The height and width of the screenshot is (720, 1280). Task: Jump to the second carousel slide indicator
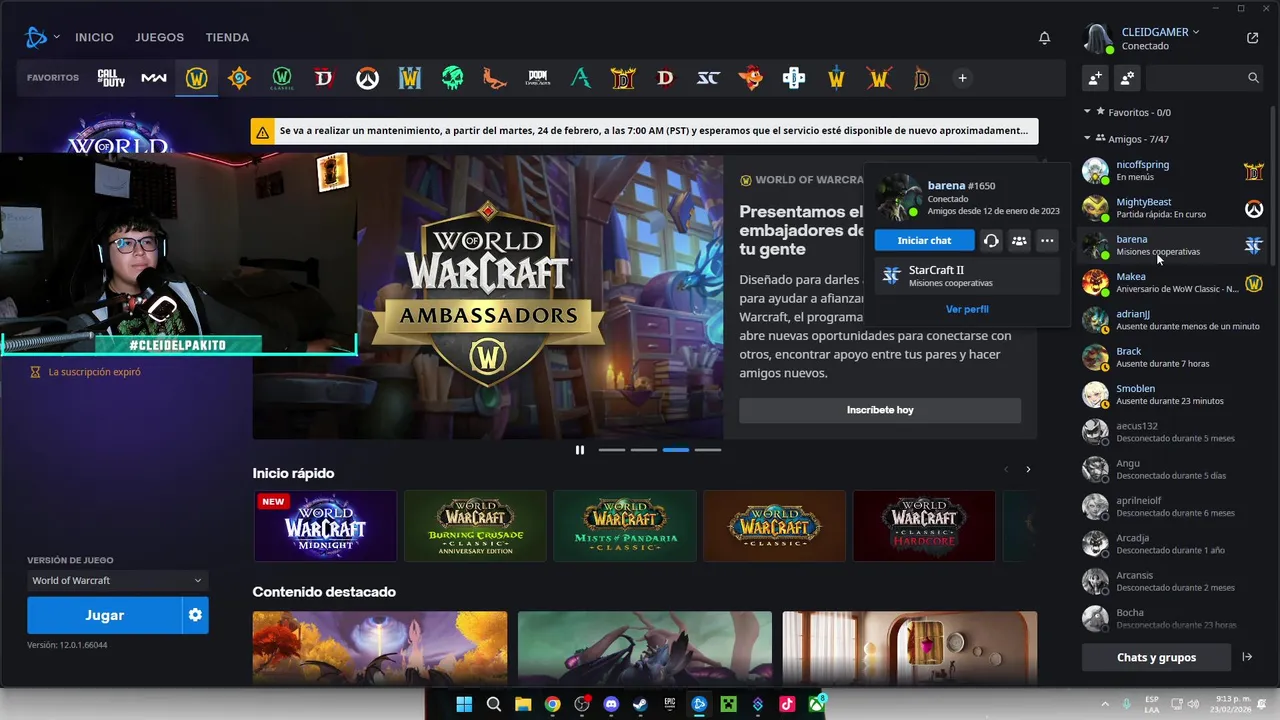point(643,450)
